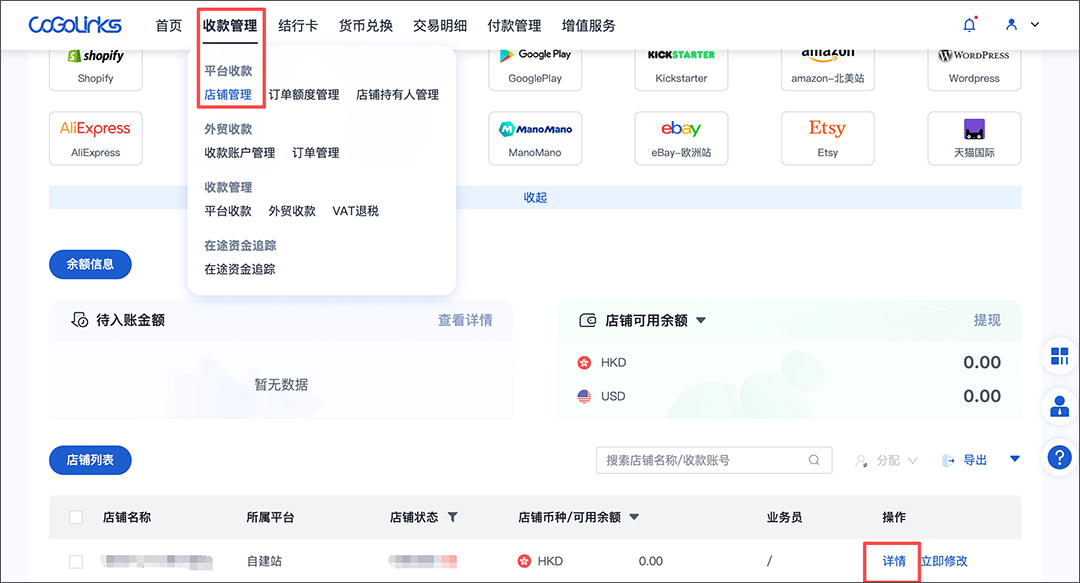Click the 详情 link in store row

(x=894, y=561)
